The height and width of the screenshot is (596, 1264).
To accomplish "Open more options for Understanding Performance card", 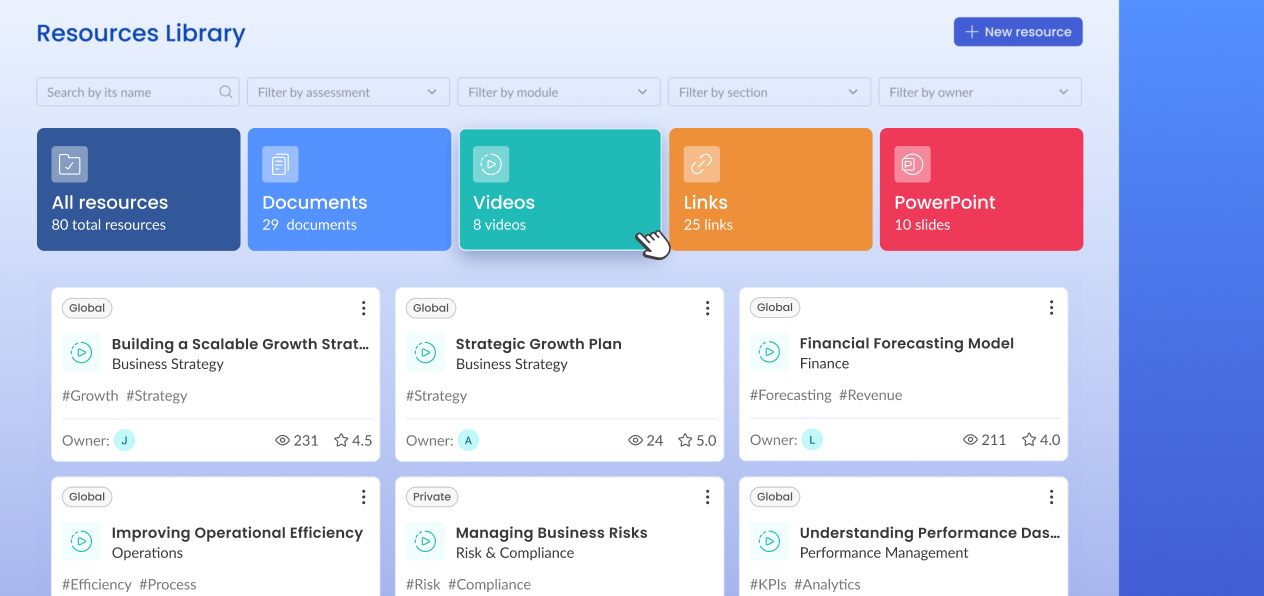I will pyautogui.click(x=1051, y=497).
